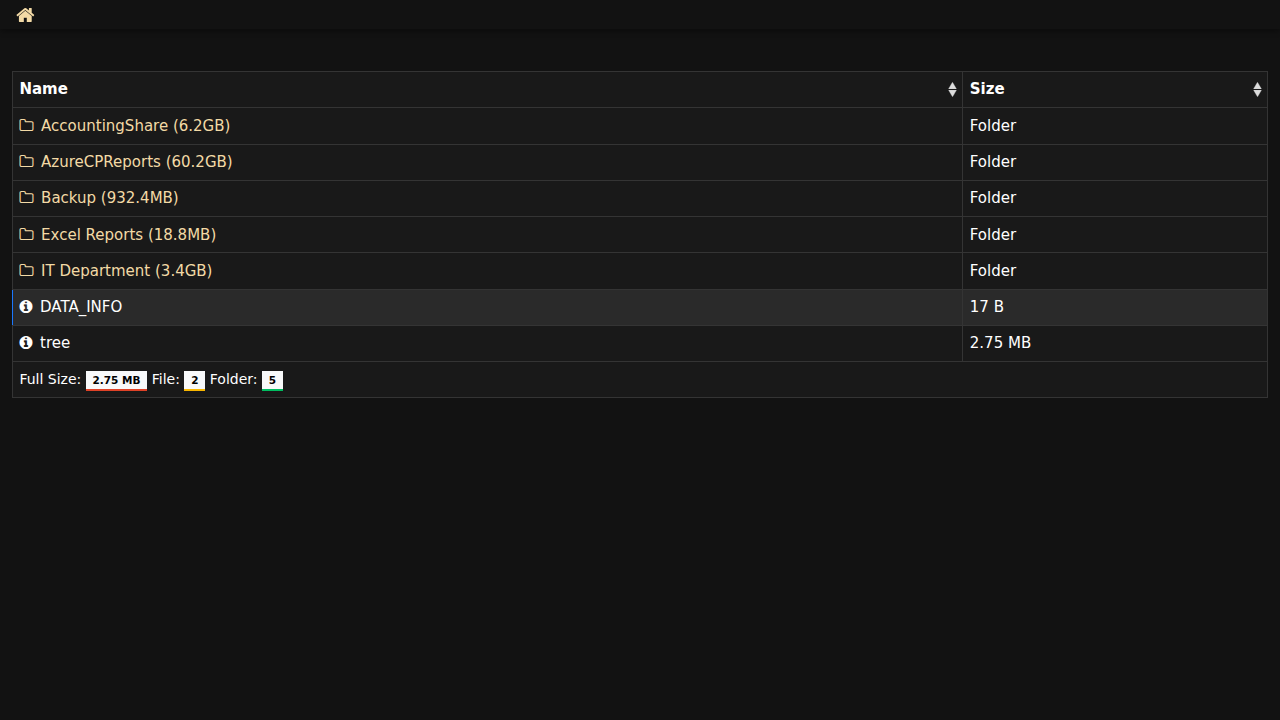Sort the listing by Name arrows
The width and height of the screenshot is (1280, 720).
(952, 90)
